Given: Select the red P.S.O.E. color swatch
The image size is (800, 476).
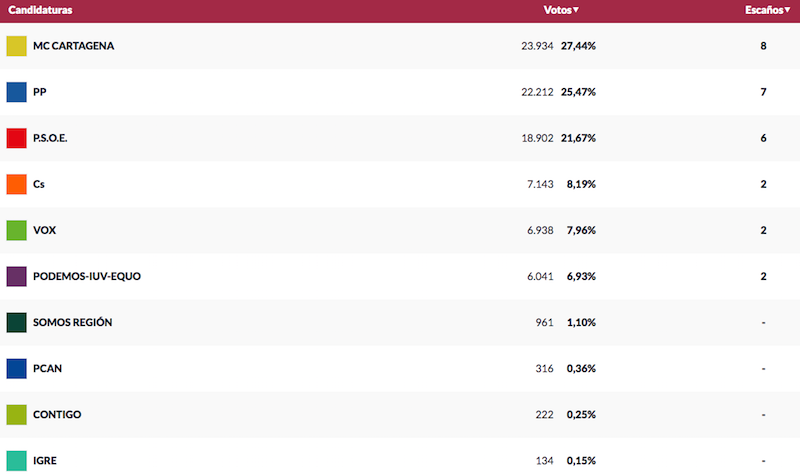Looking at the screenshot, I should pos(16,138).
